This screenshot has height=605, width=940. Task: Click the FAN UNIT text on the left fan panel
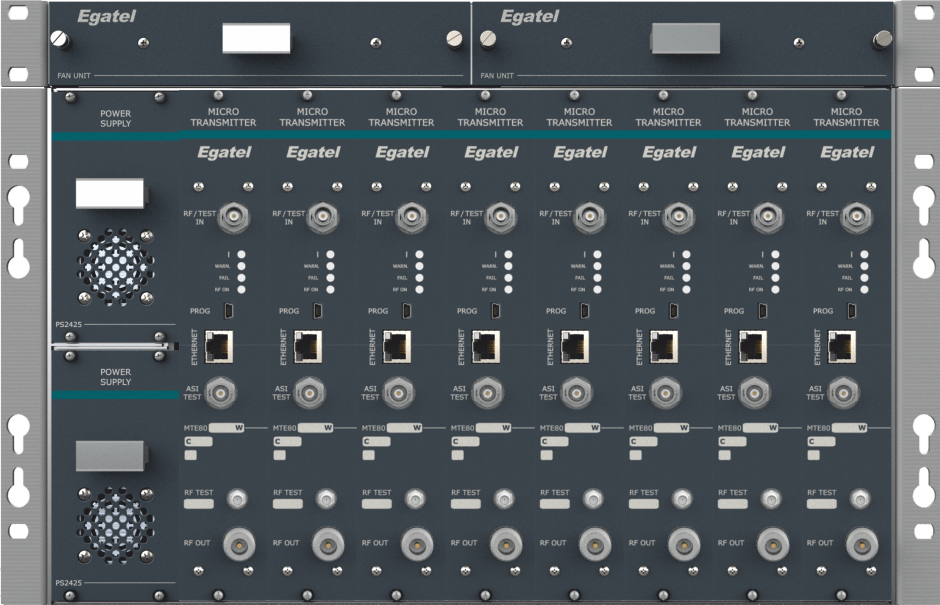[x=74, y=76]
